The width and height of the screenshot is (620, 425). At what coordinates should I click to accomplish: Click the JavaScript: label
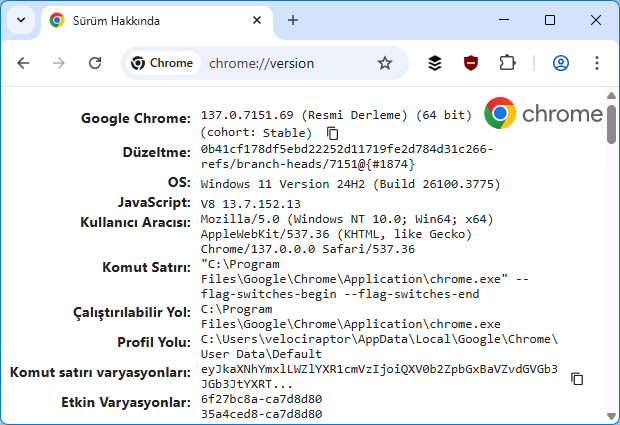click(x=154, y=202)
